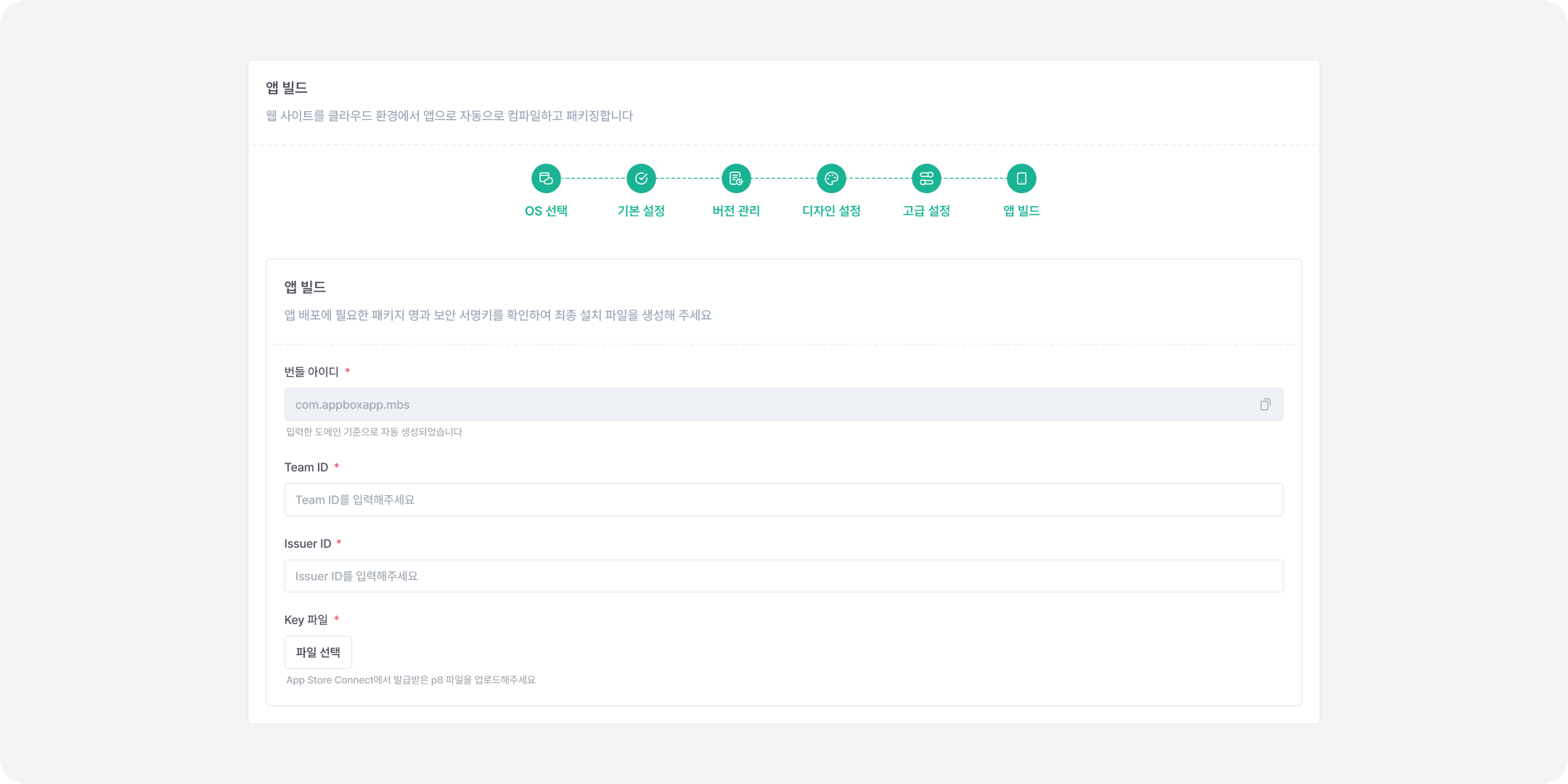Click the App Store Connect p8 hint text
The image size is (1568, 784).
[411, 680]
